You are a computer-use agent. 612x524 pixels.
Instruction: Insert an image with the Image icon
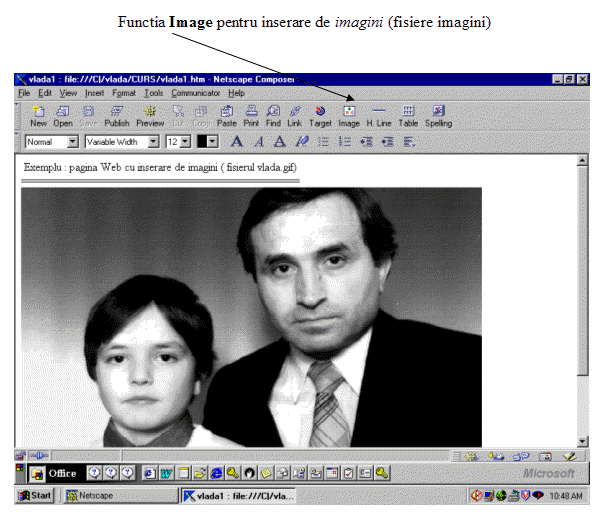coord(349,115)
